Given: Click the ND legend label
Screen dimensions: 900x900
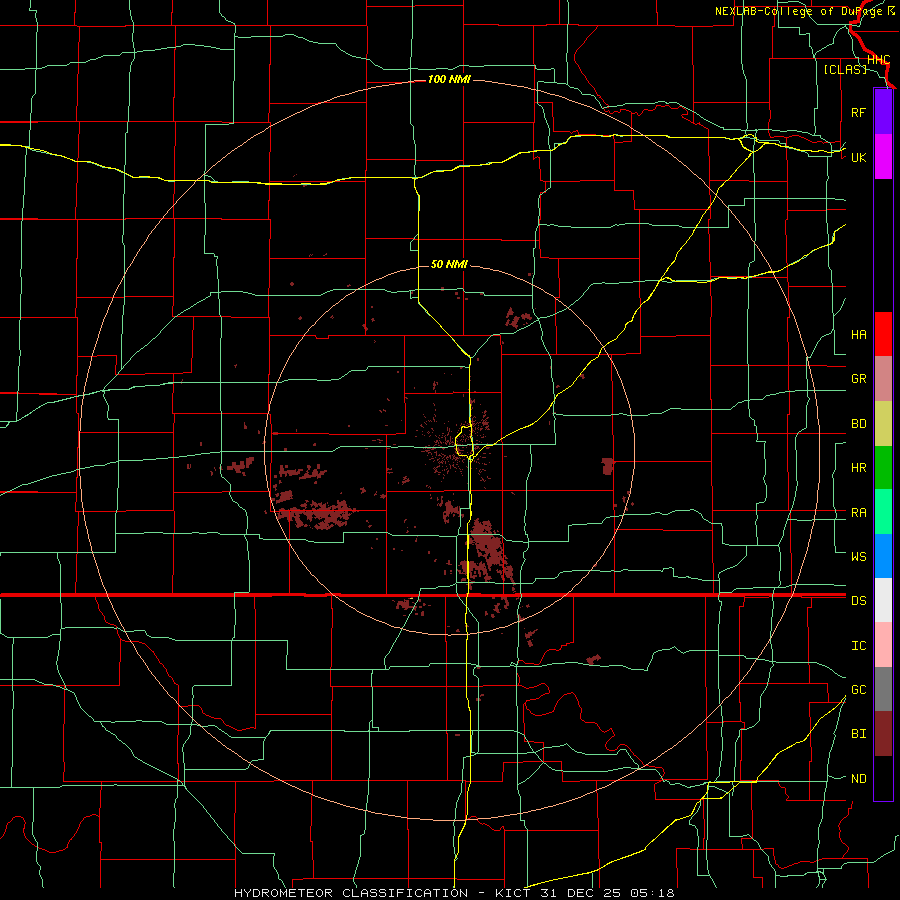Looking at the screenshot, I should coord(858,778).
